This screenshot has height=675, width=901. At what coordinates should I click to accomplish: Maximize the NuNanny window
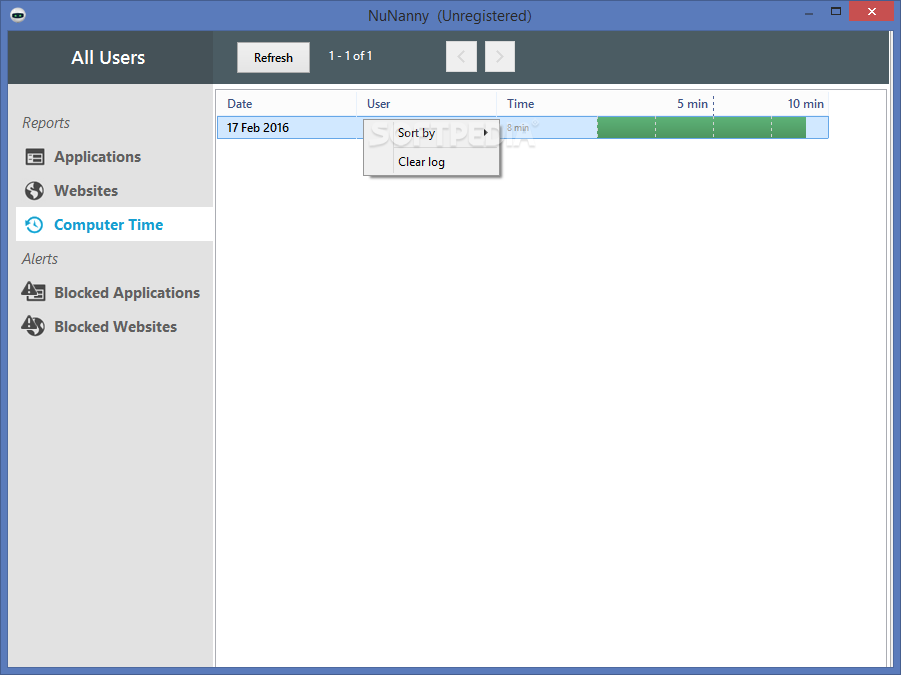[x=836, y=11]
